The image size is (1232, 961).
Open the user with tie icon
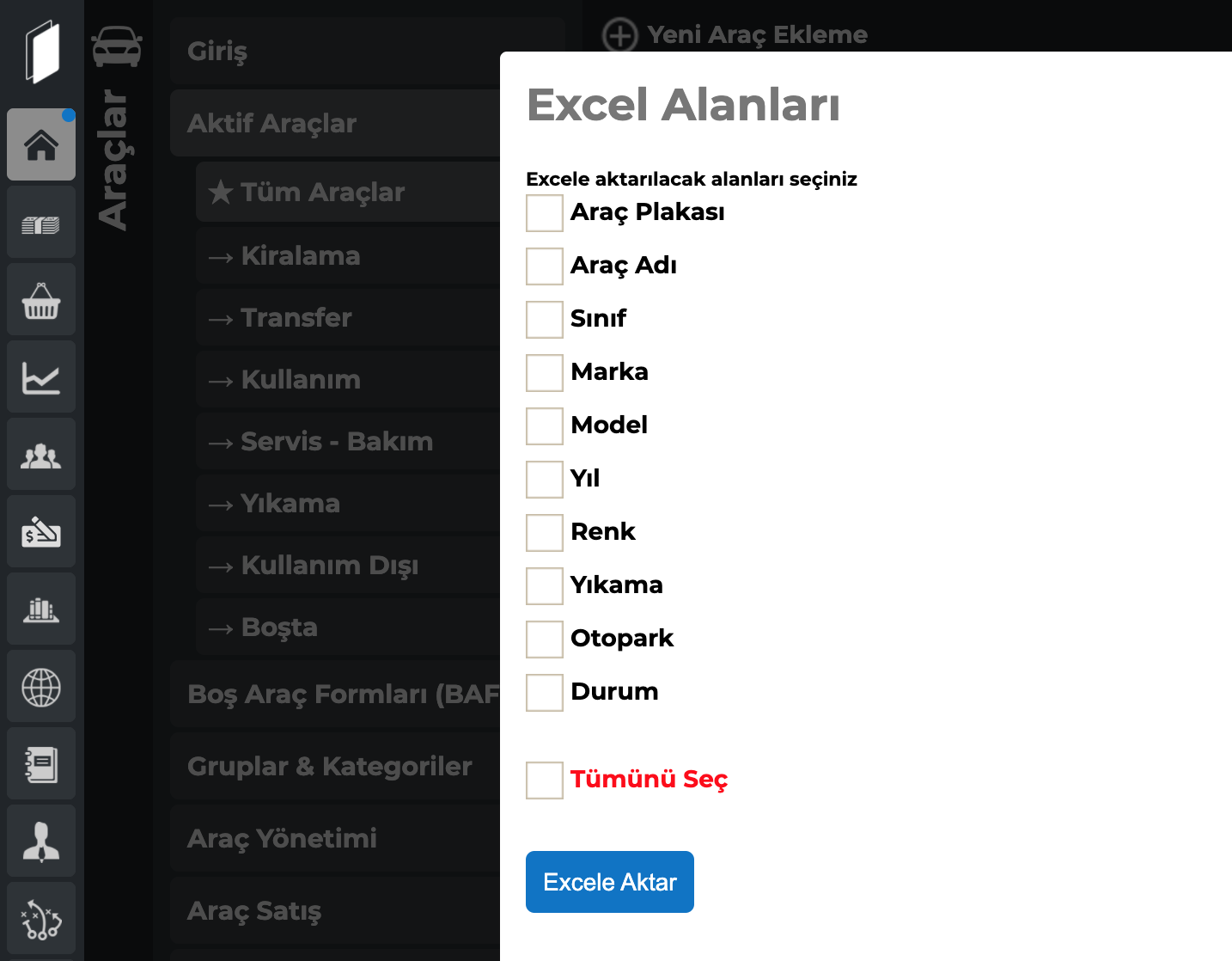(x=41, y=842)
